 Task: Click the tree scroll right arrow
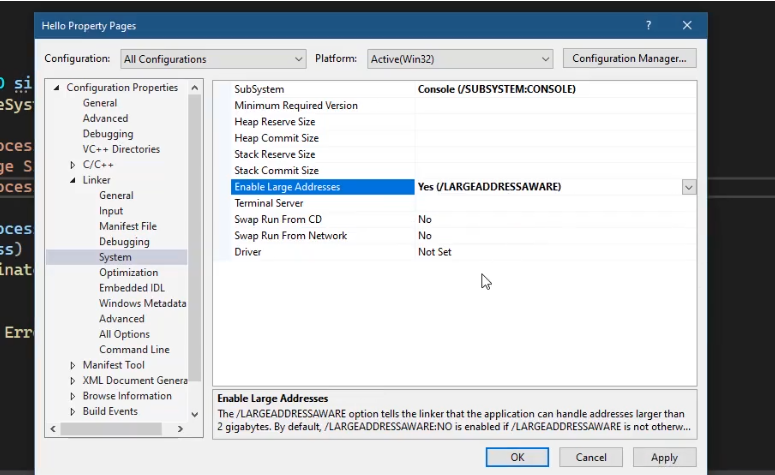tap(180, 429)
